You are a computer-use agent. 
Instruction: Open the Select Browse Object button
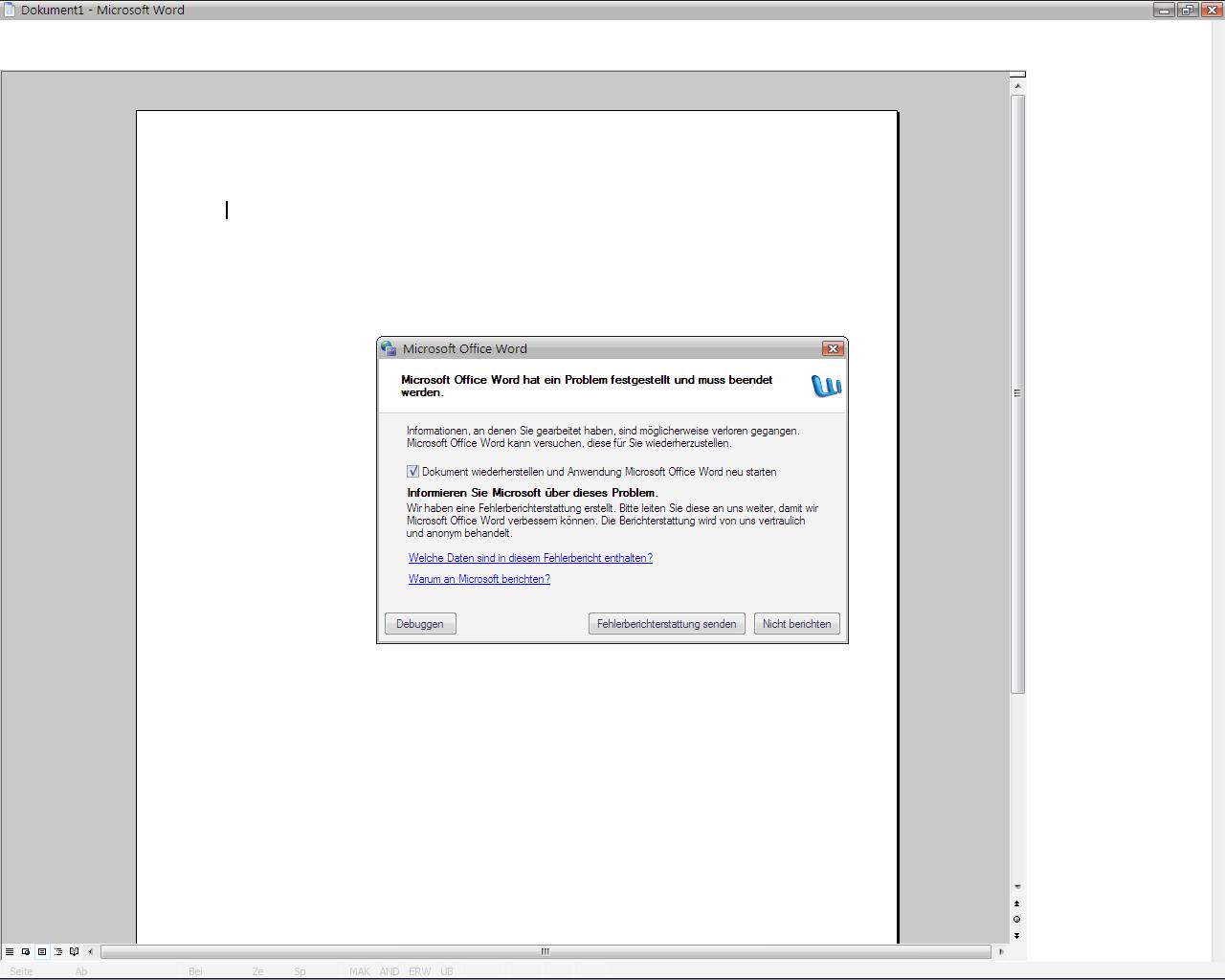pyautogui.click(x=1016, y=920)
